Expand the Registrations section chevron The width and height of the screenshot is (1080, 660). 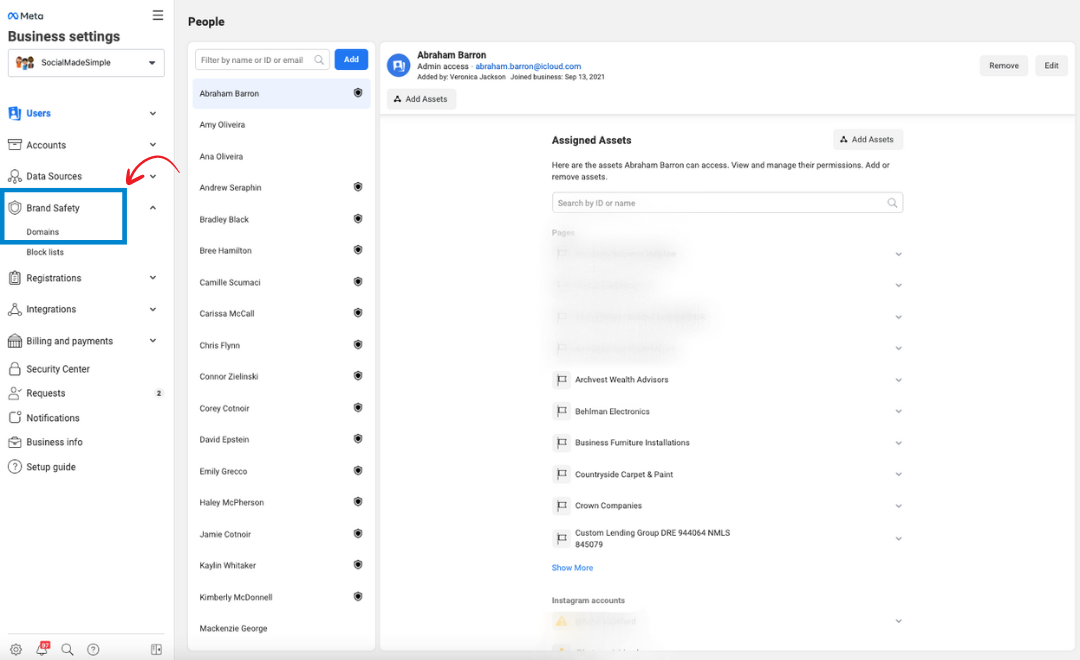[153, 278]
